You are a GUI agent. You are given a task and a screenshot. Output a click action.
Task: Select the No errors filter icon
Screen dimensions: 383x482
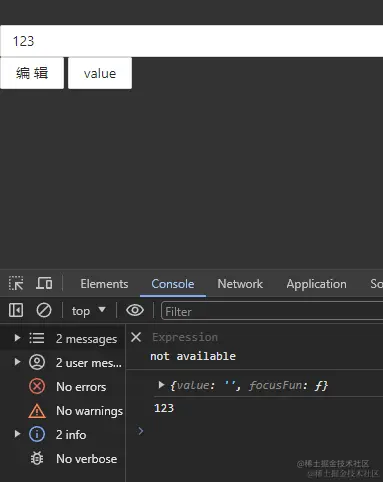[37, 387]
